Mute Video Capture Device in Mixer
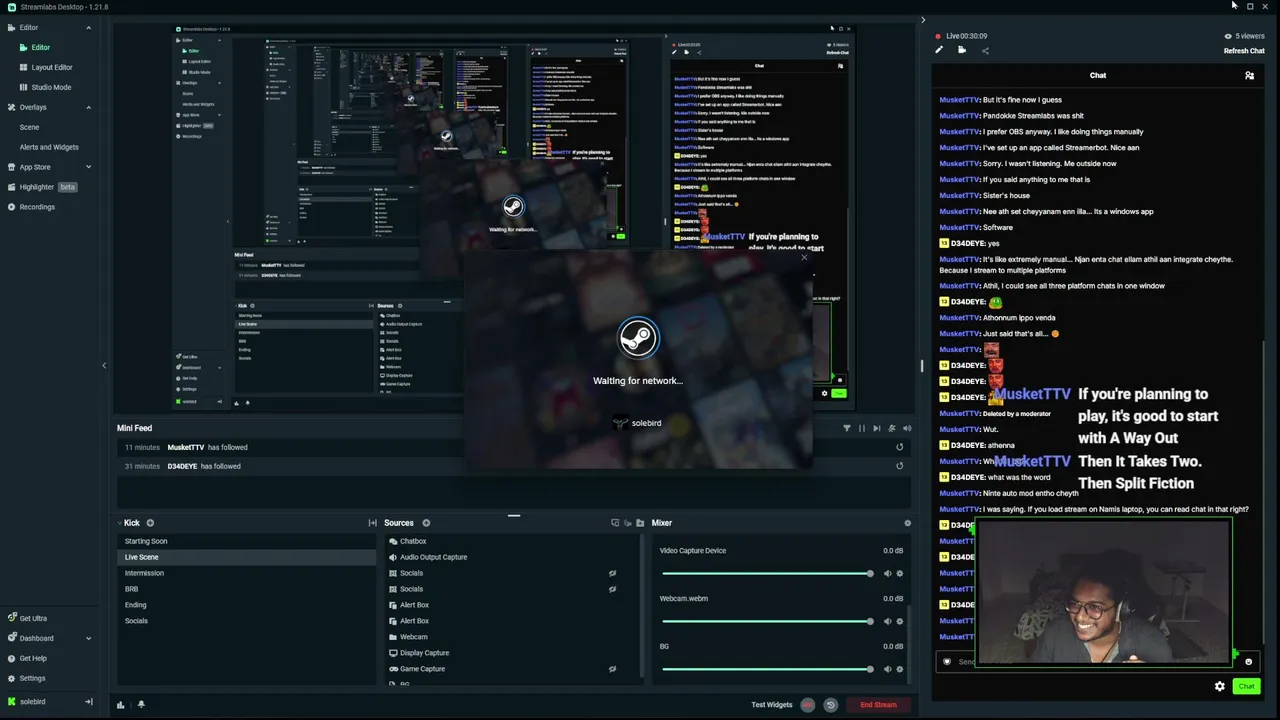Image resolution: width=1280 pixels, height=720 pixels. [888, 574]
